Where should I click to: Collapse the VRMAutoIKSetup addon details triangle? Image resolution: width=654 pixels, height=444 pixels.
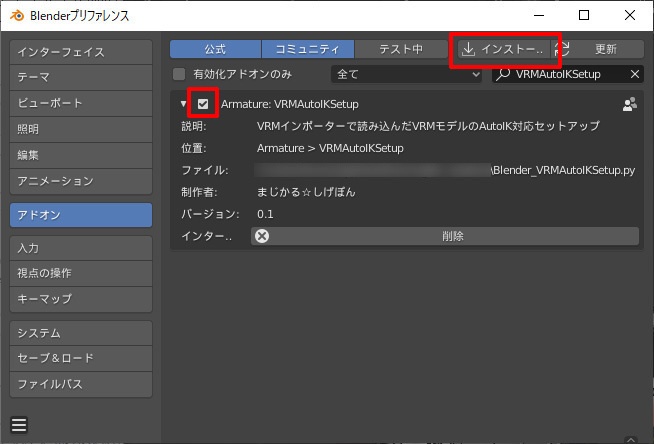pos(184,104)
